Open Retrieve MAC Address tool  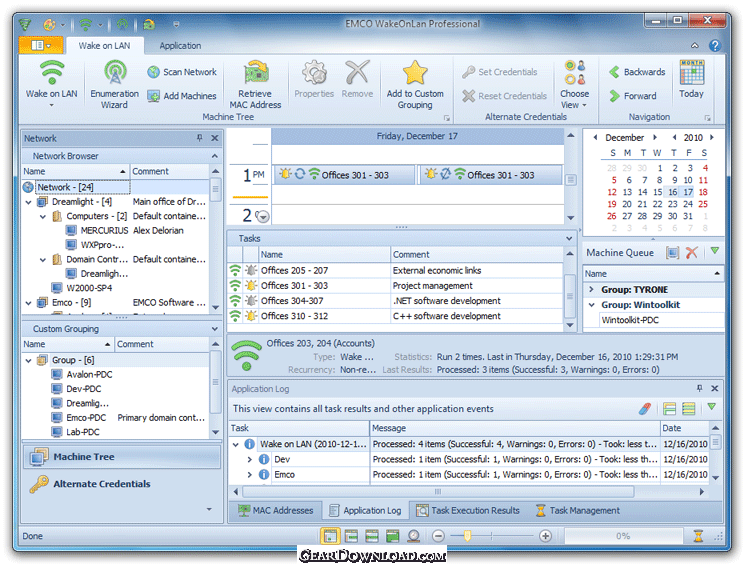coord(255,84)
